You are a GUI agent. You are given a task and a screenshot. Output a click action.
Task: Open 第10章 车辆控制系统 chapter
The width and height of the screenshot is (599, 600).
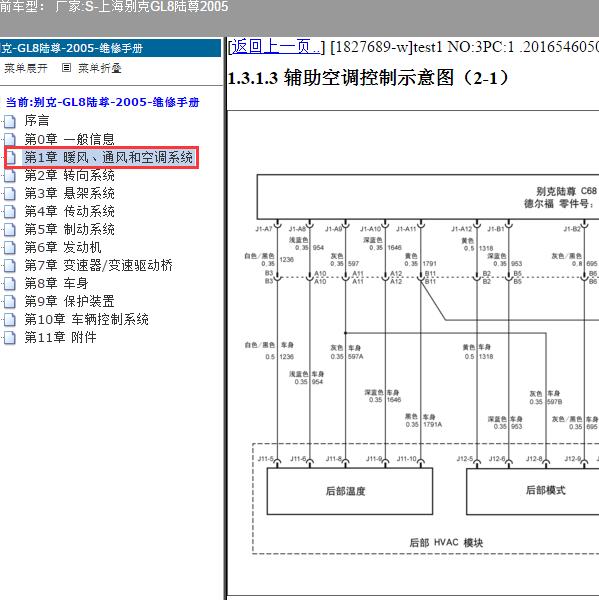coord(87,319)
